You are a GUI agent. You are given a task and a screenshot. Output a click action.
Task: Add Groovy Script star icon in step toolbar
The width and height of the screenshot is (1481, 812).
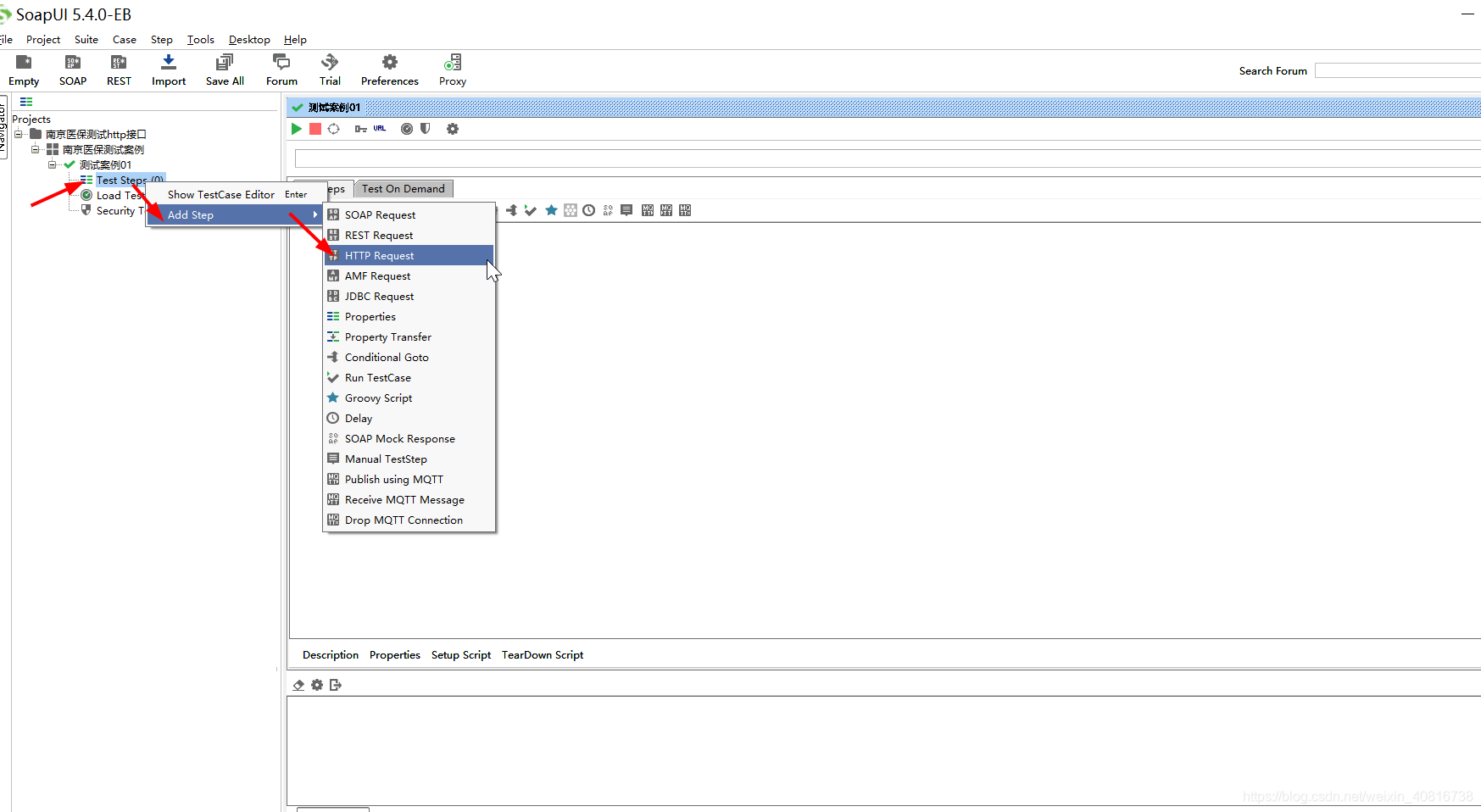[551, 210]
